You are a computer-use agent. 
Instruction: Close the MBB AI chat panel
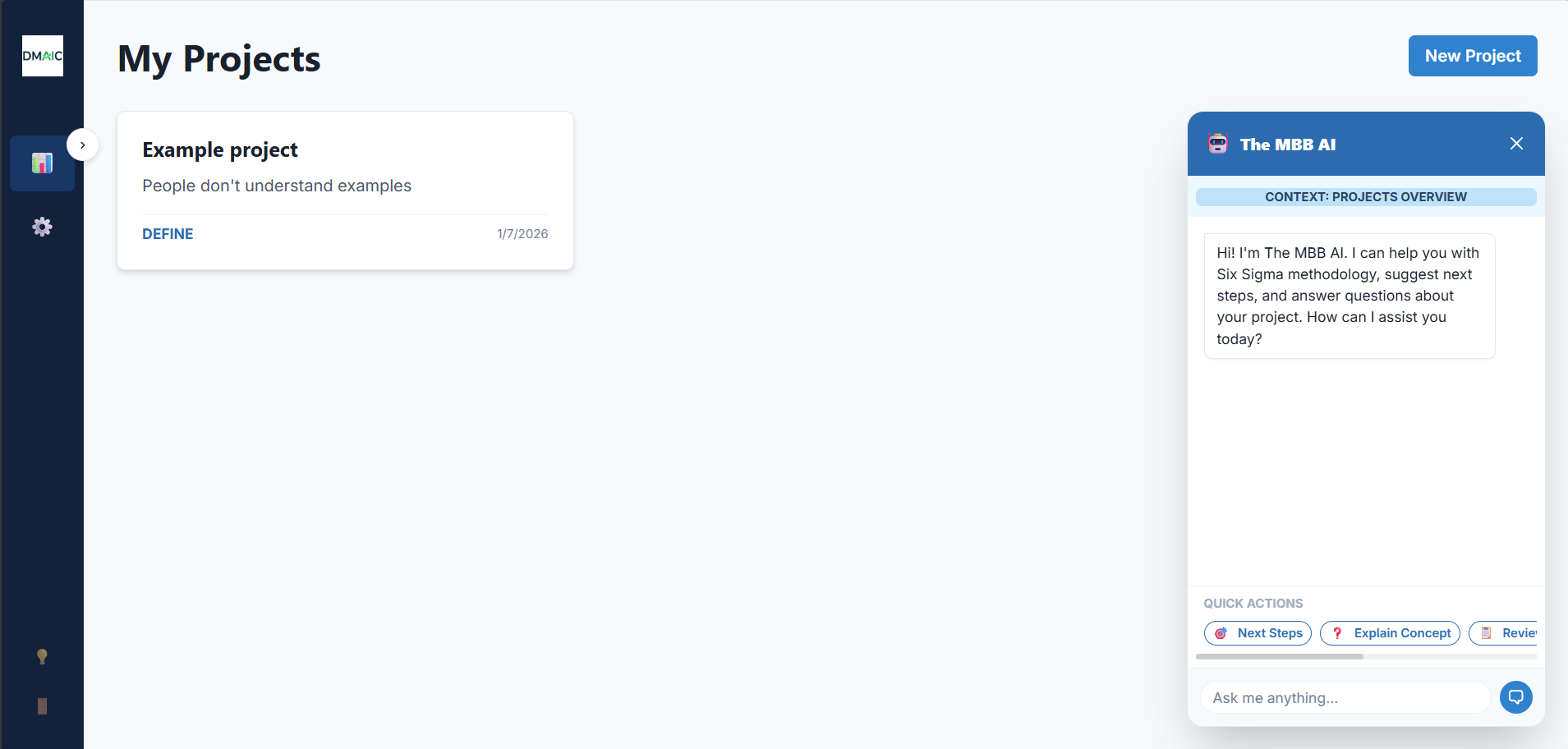coord(1516,144)
